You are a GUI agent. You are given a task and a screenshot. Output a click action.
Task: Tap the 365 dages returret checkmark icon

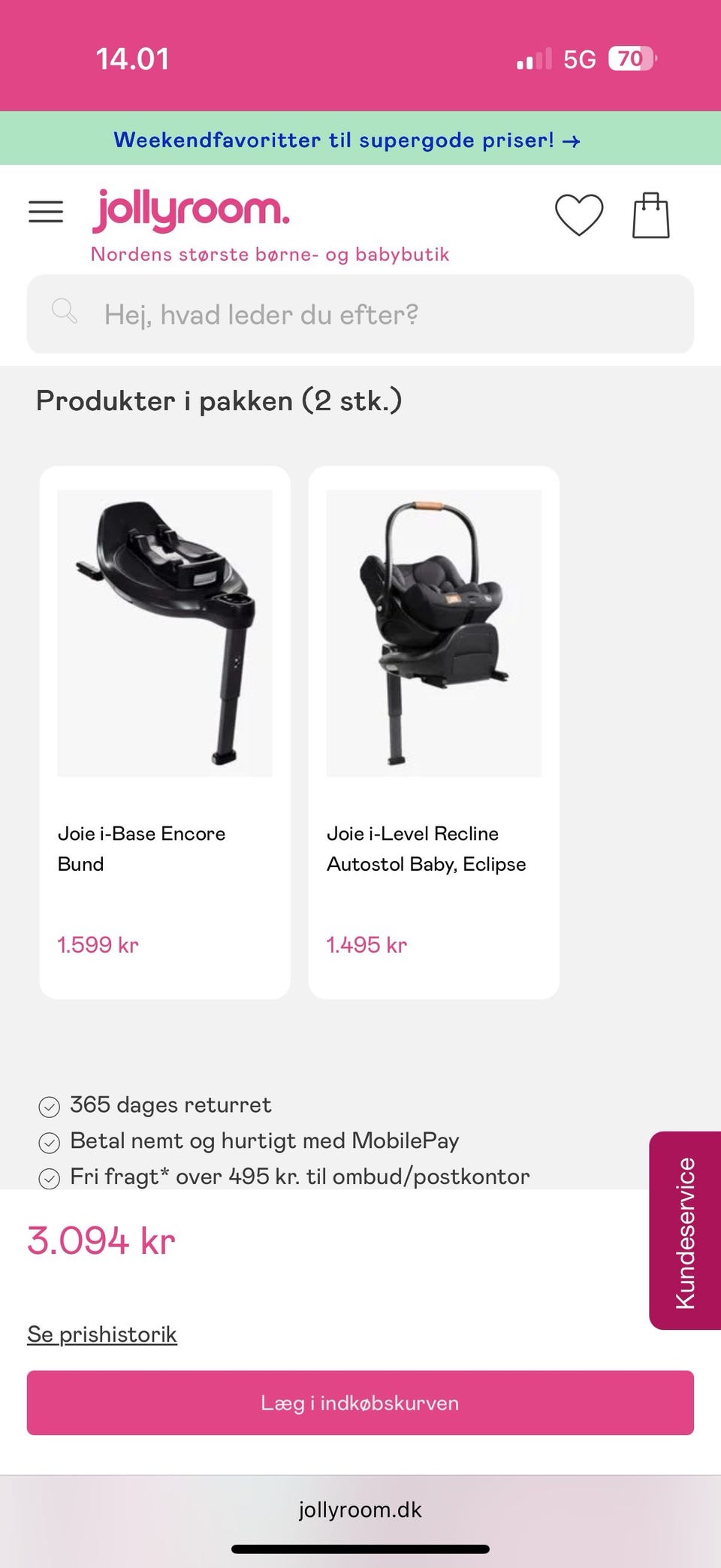pyautogui.click(x=50, y=1107)
